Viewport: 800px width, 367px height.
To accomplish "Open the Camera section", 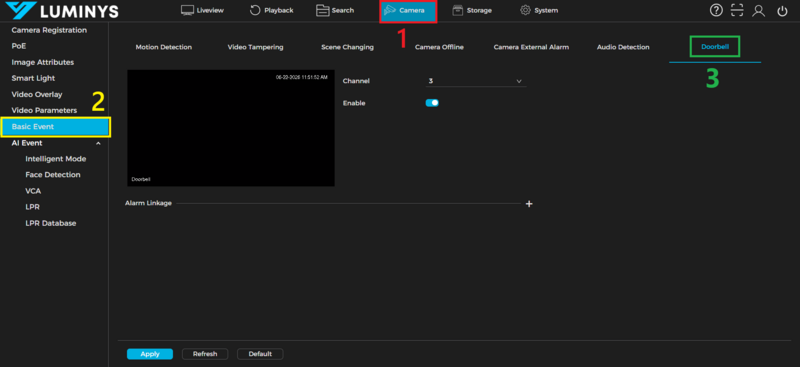I will 408,11.
